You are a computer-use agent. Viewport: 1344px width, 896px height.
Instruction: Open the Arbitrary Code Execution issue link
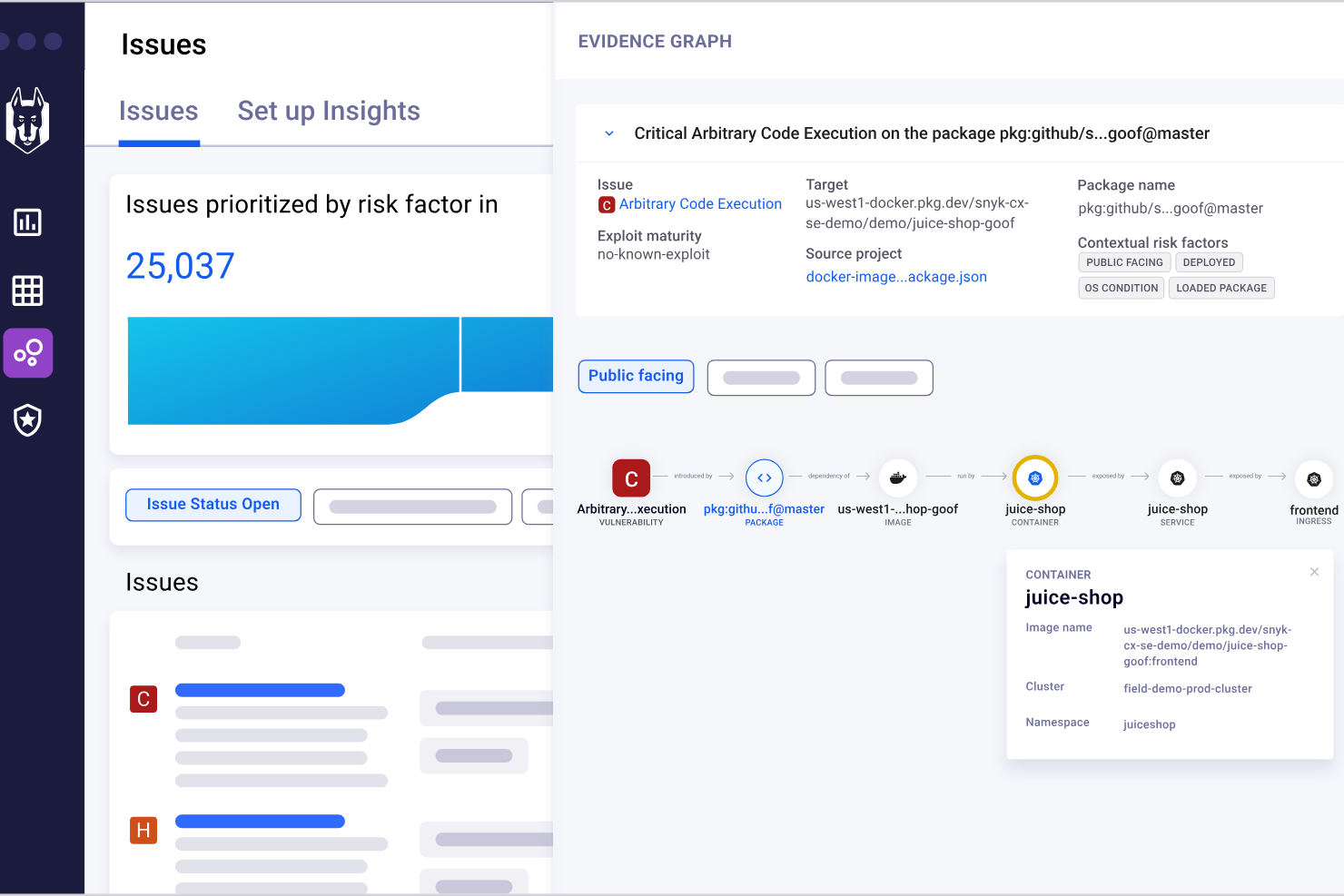pos(700,204)
